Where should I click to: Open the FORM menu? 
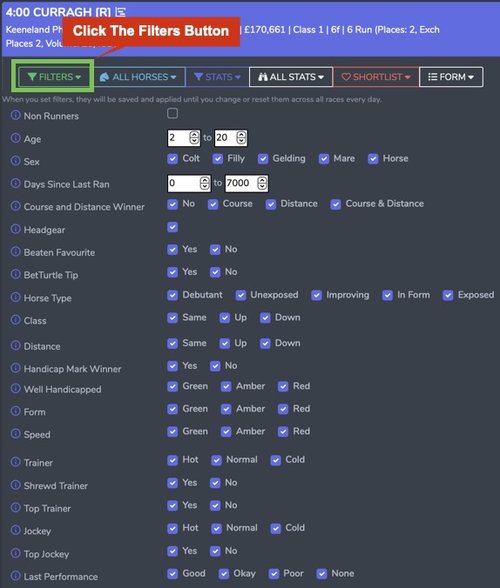[451, 77]
